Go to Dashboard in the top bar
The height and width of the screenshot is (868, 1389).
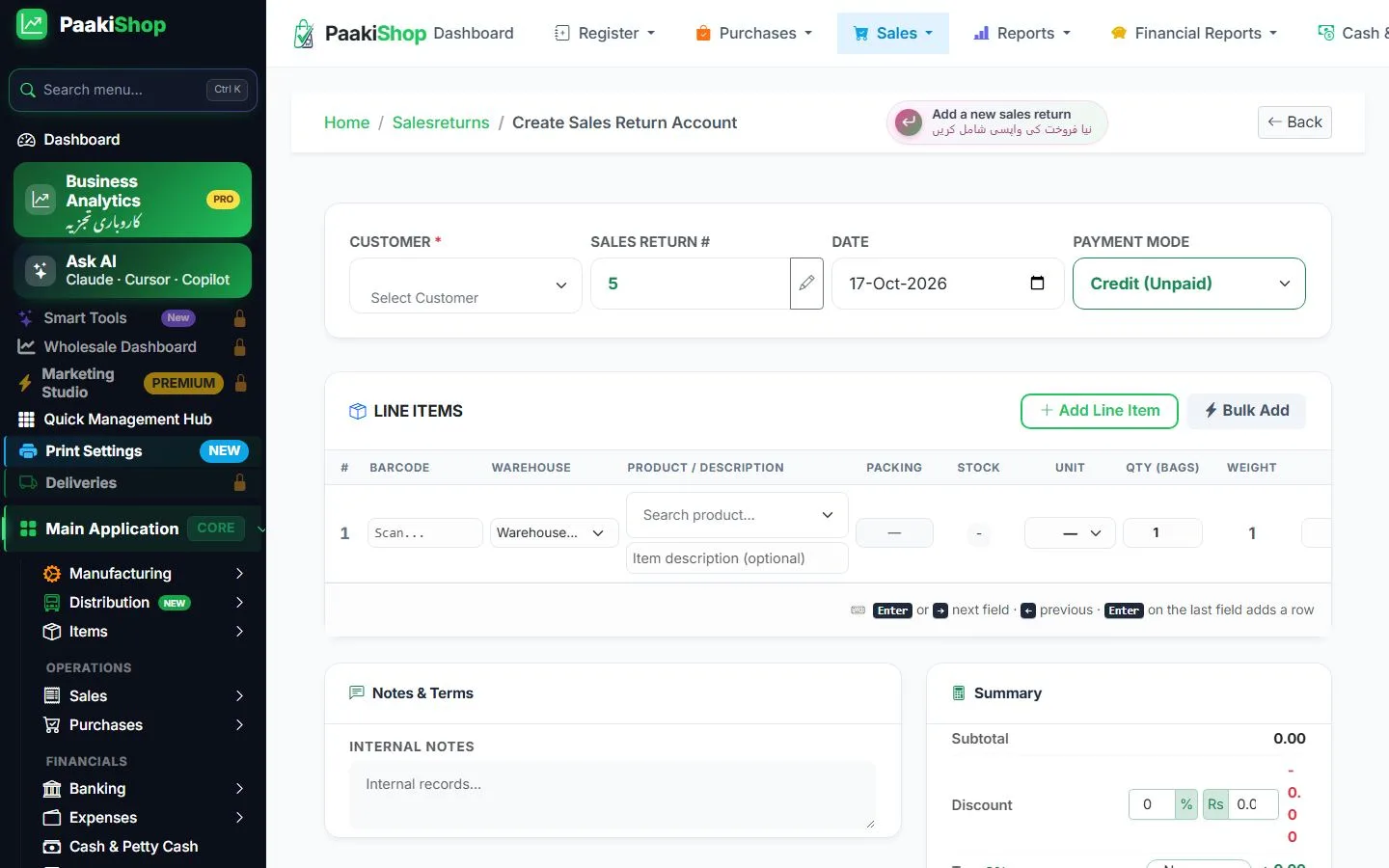point(474,34)
